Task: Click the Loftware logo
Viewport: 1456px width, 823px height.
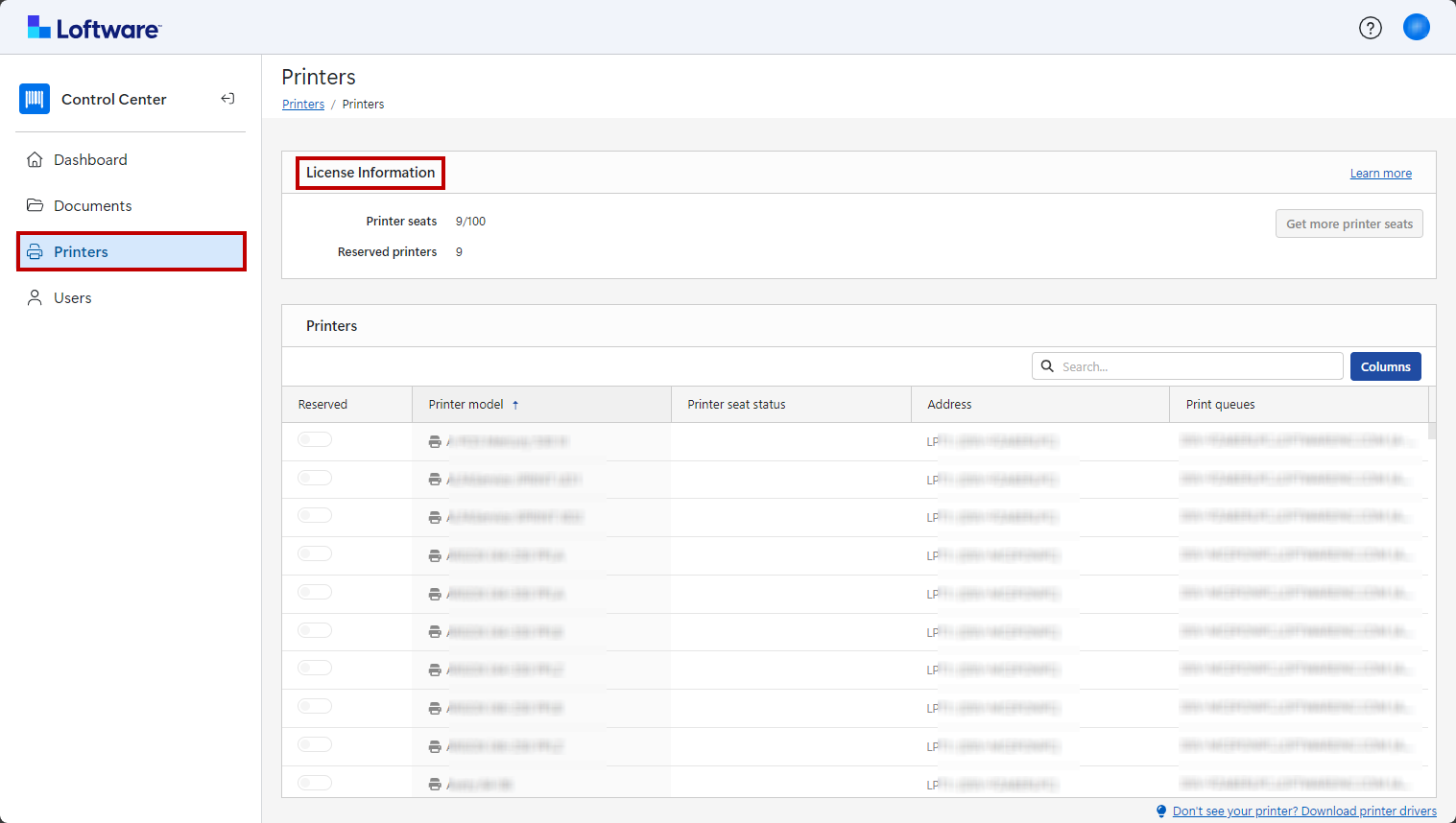Action: pyautogui.click(x=94, y=28)
